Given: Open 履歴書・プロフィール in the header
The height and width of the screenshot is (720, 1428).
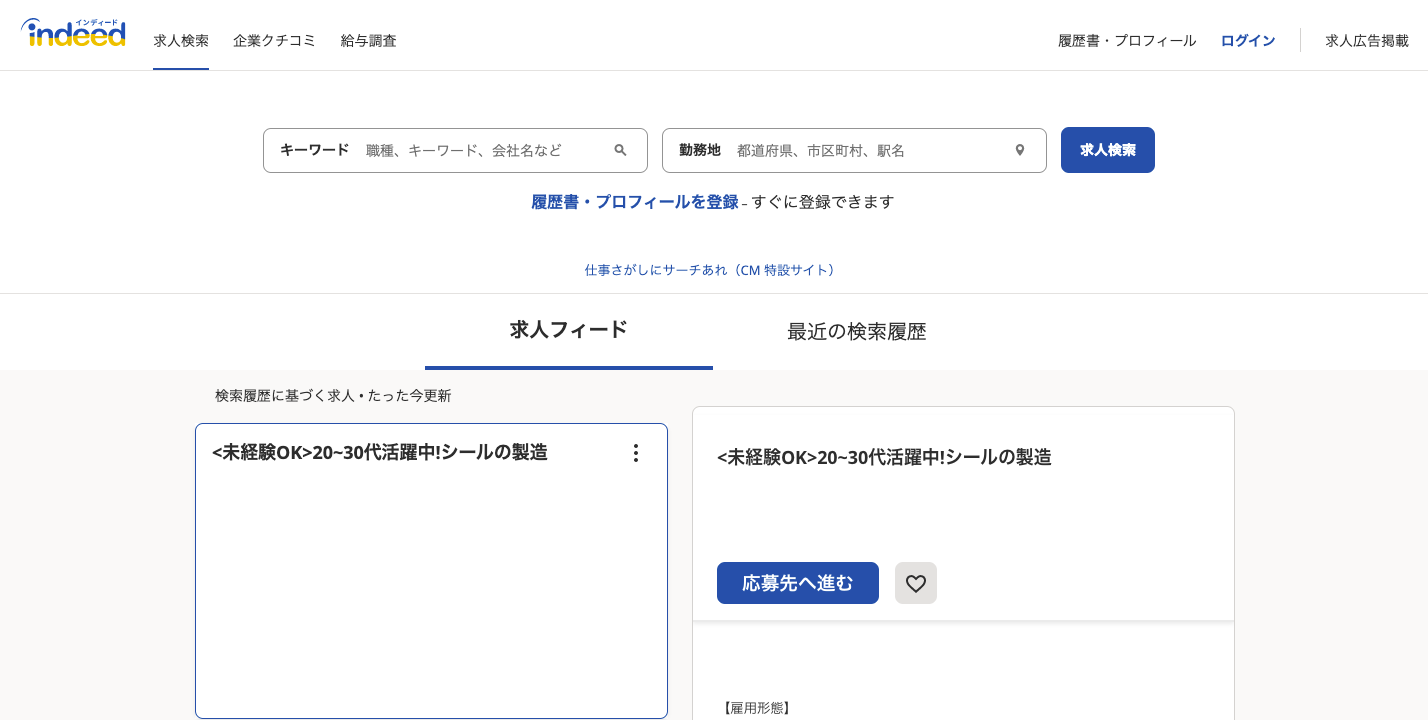Looking at the screenshot, I should tap(1126, 41).
